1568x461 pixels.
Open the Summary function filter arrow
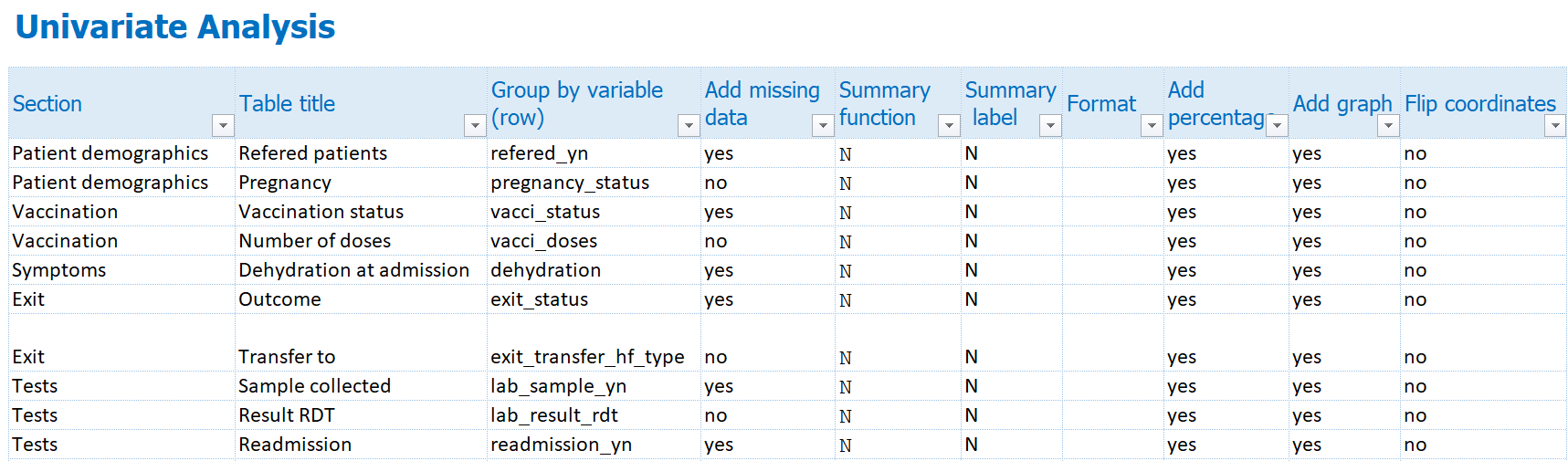coord(949,125)
